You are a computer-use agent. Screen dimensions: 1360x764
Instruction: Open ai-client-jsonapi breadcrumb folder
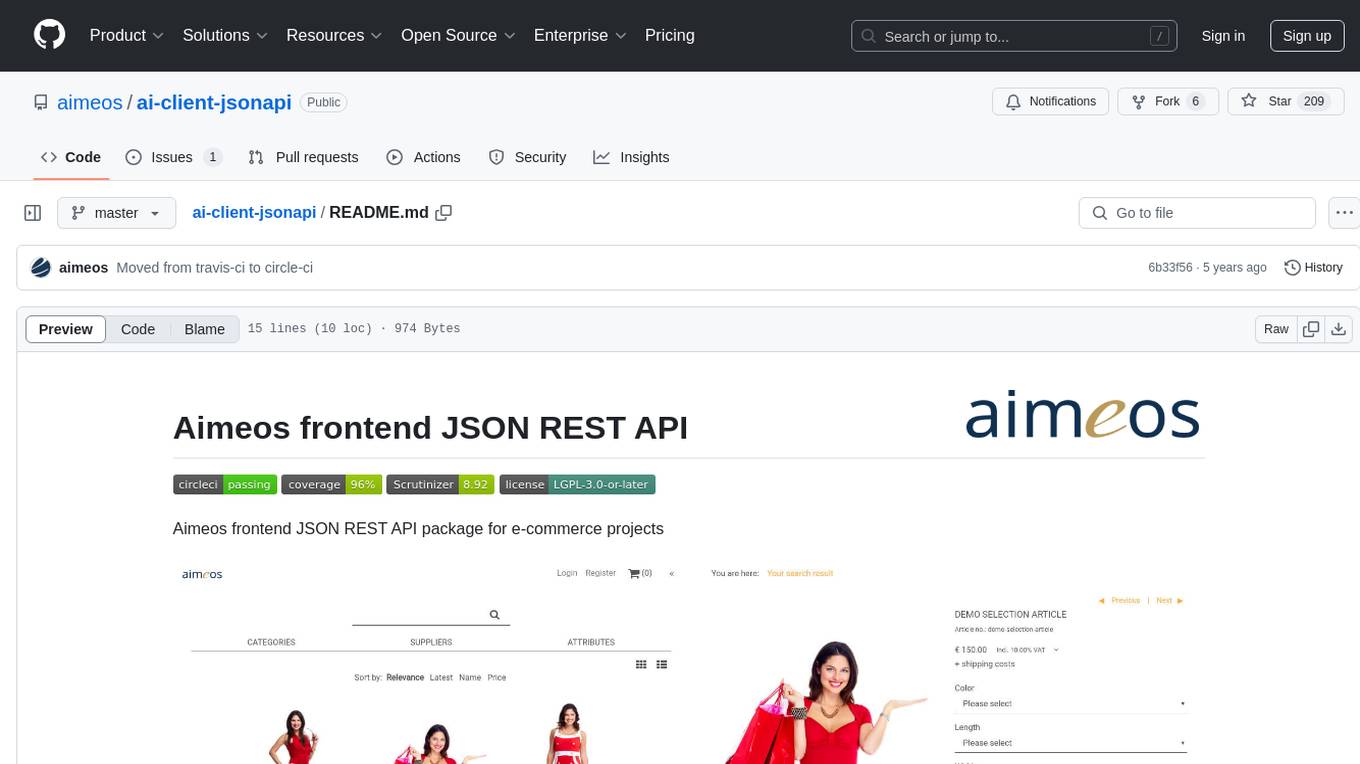pos(254,212)
